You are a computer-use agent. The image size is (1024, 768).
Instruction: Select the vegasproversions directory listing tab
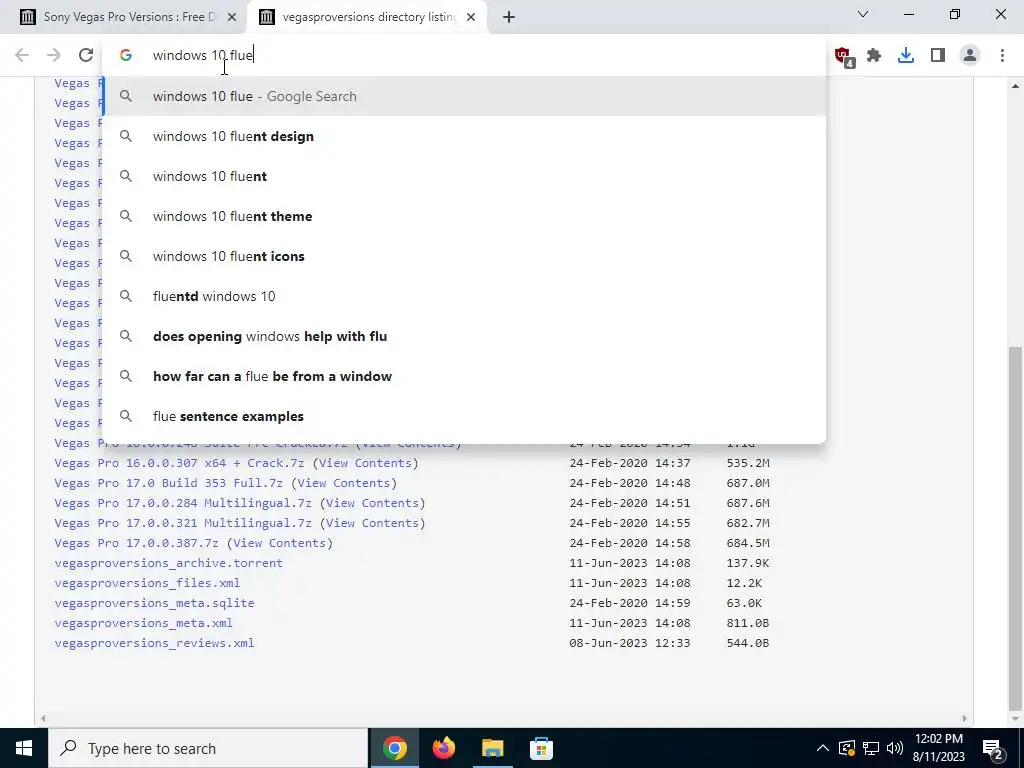pos(368,17)
